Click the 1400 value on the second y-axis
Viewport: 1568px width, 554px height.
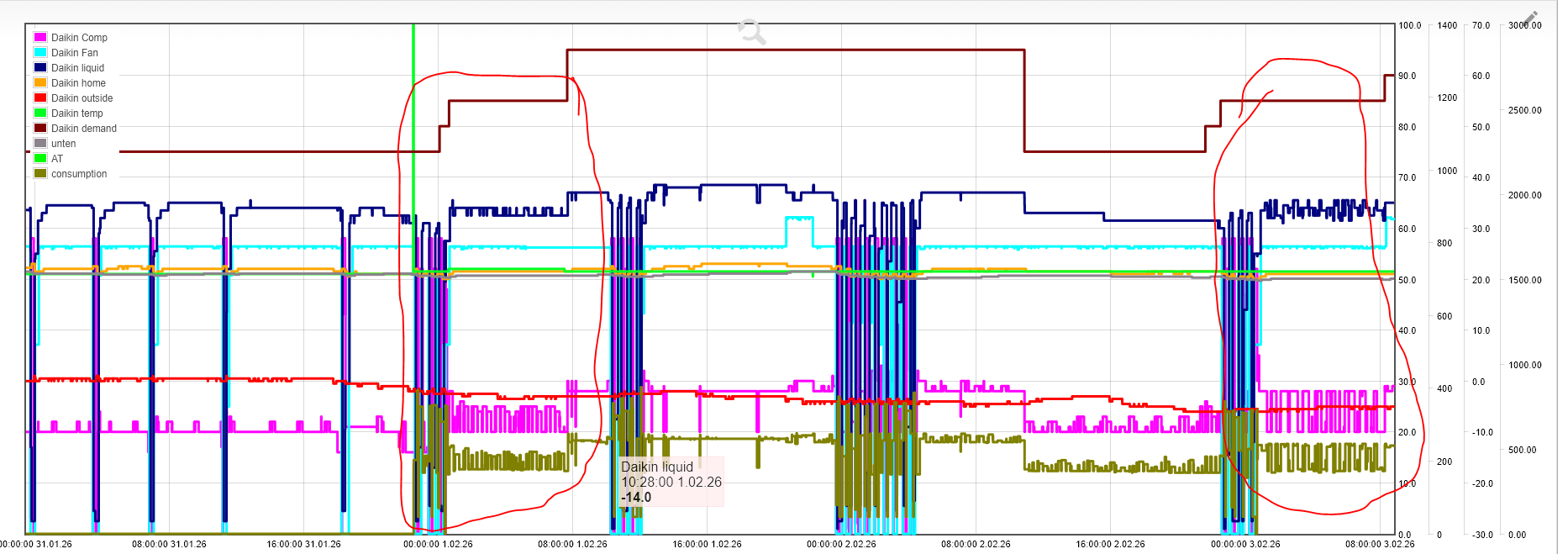coord(1447,25)
